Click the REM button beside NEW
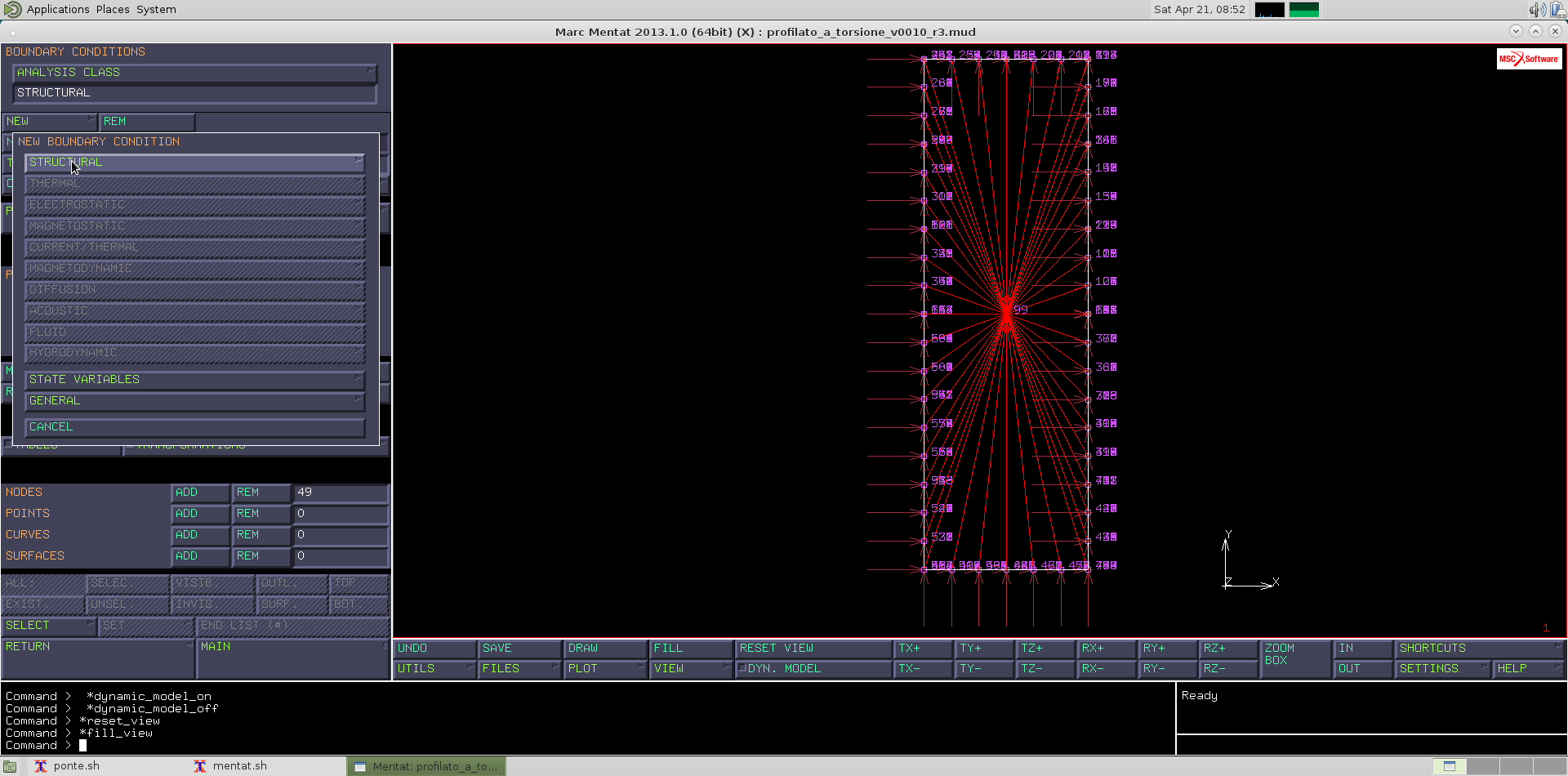 [147, 122]
